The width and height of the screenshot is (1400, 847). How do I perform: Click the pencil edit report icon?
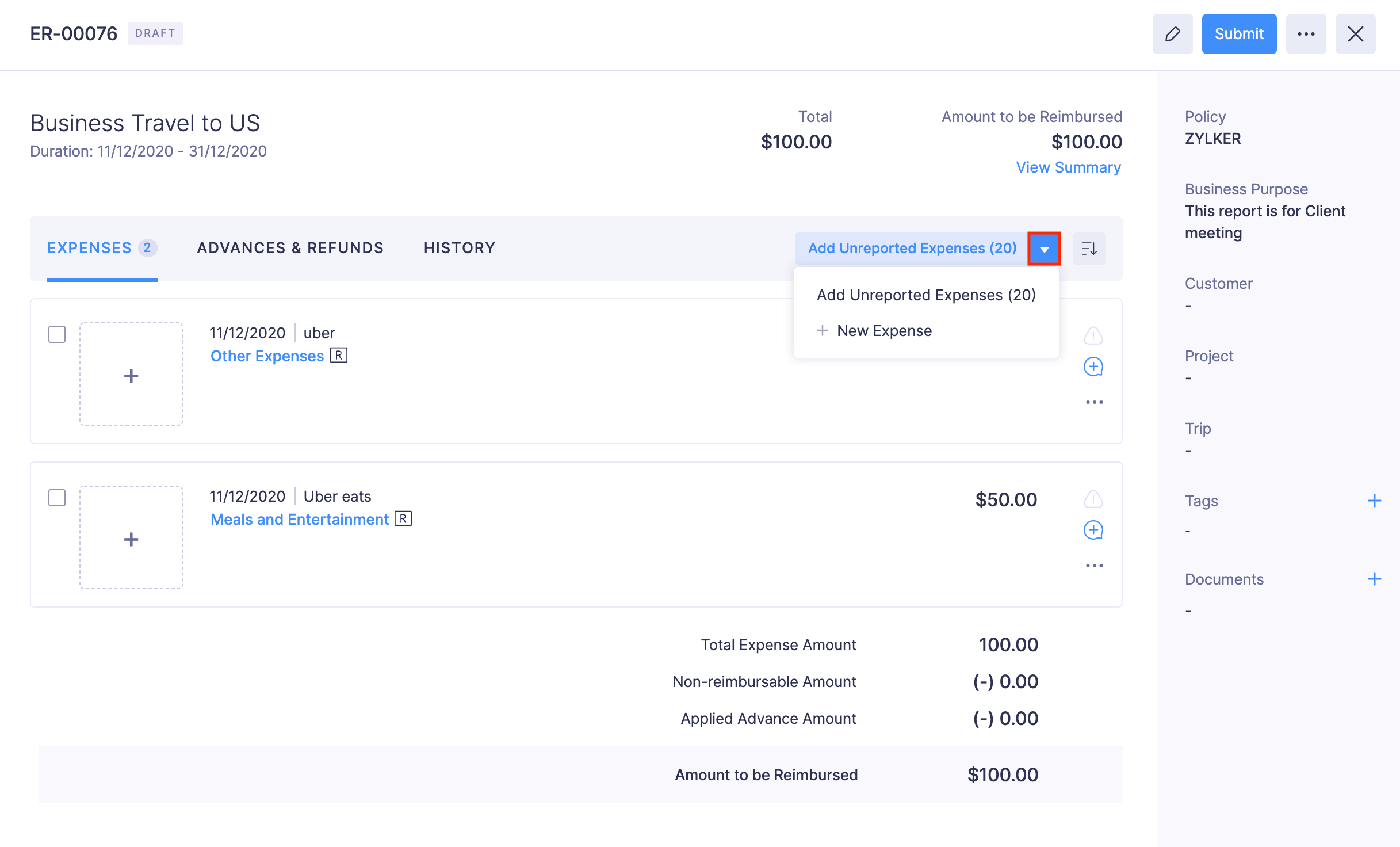pos(1172,34)
